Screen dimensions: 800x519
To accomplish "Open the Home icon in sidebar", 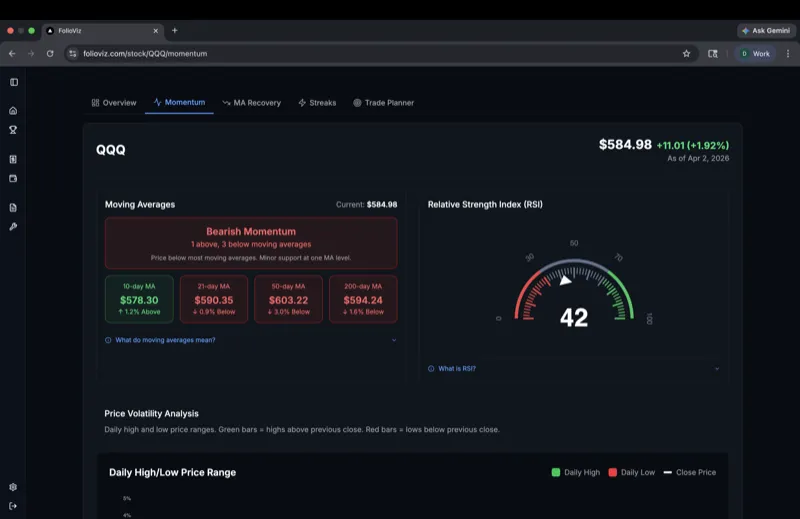I will [x=13, y=110].
